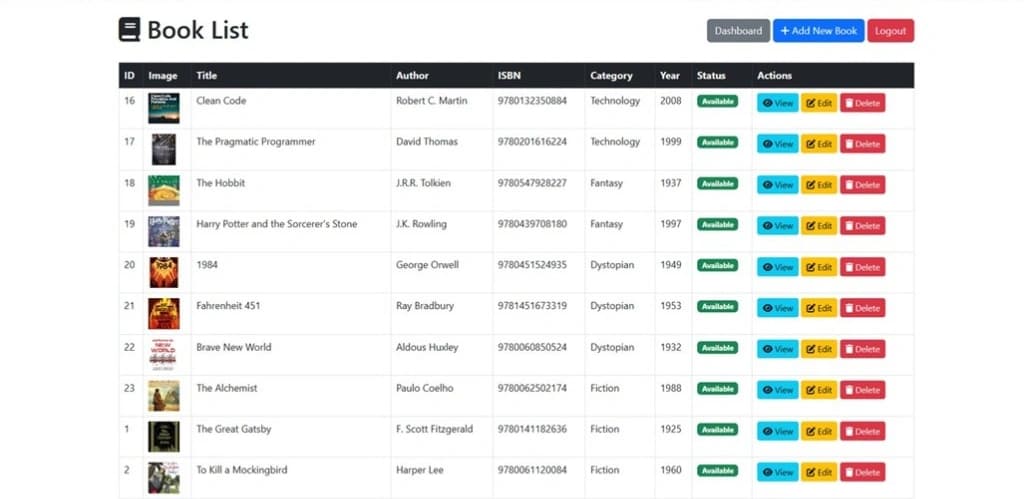Image resolution: width=1024 pixels, height=499 pixels.
Task: Click the Fahrenheit 451 cover image
Action: [163, 314]
